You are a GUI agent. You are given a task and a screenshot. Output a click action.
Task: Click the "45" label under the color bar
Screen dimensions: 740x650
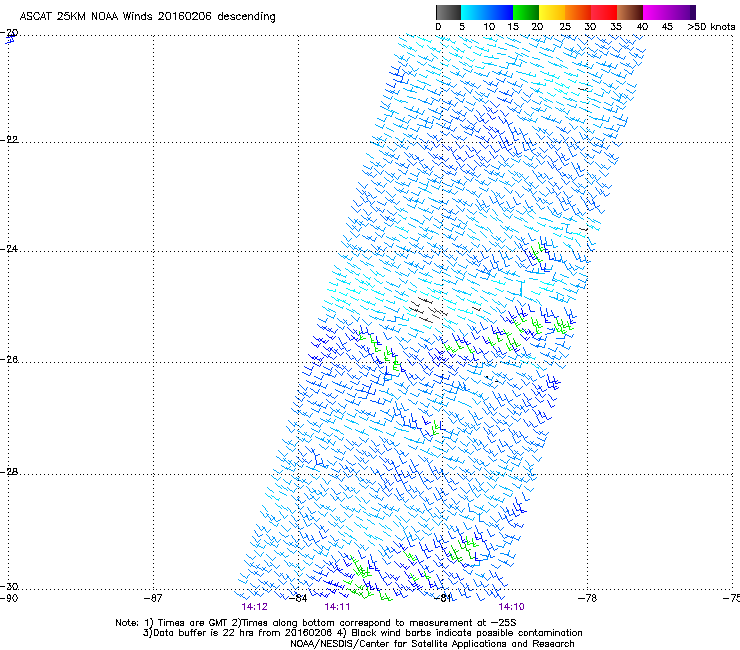point(667,27)
